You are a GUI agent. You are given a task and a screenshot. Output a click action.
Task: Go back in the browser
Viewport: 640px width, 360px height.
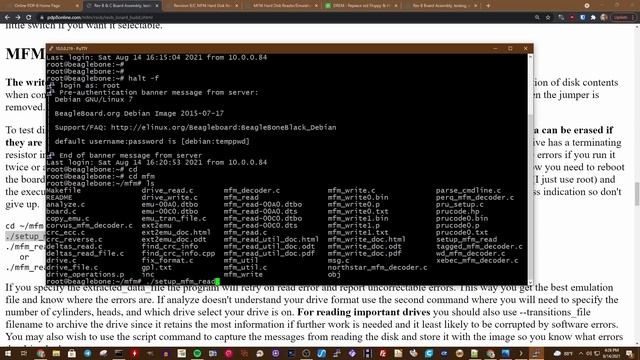[7, 18]
